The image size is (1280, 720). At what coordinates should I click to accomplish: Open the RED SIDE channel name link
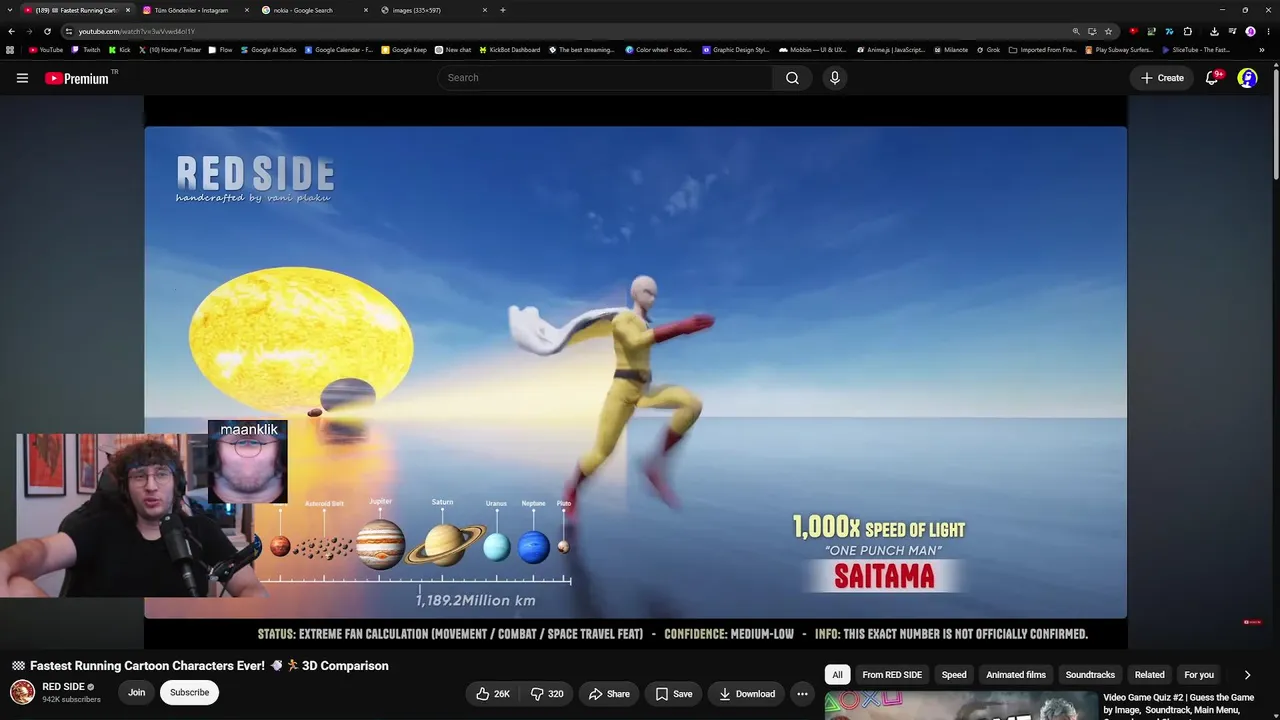point(63,687)
